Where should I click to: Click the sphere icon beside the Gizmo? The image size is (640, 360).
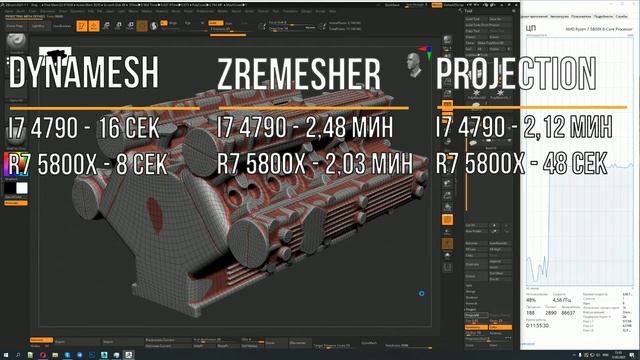click(x=154, y=26)
